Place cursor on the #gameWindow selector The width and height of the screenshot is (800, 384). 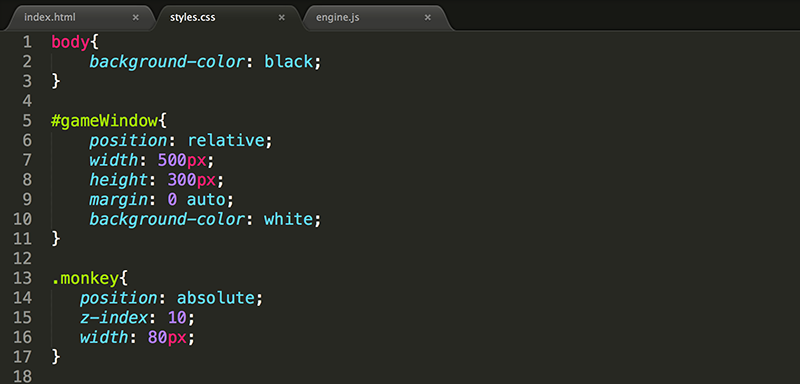point(105,121)
